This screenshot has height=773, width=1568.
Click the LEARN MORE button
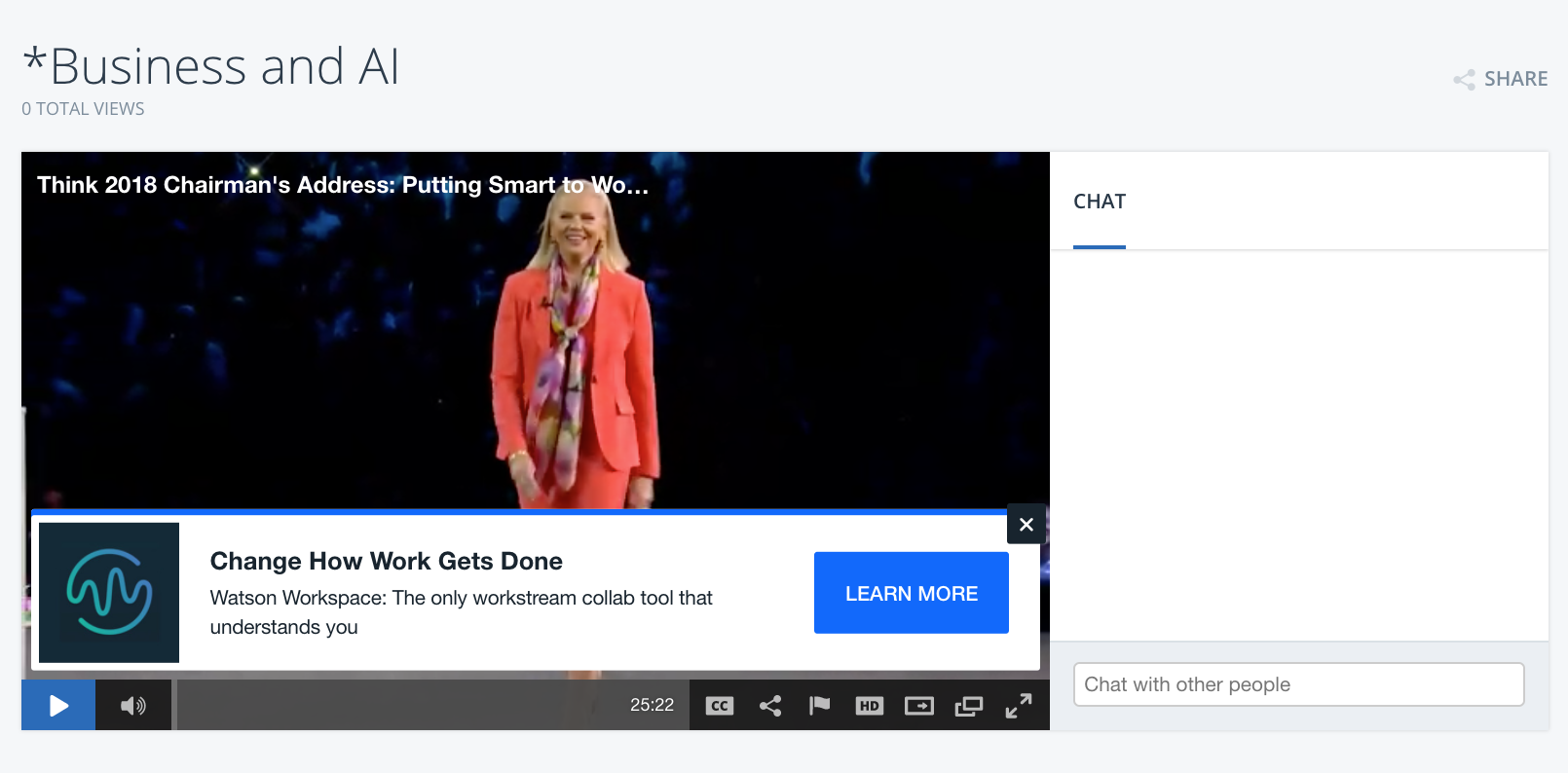pos(912,593)
